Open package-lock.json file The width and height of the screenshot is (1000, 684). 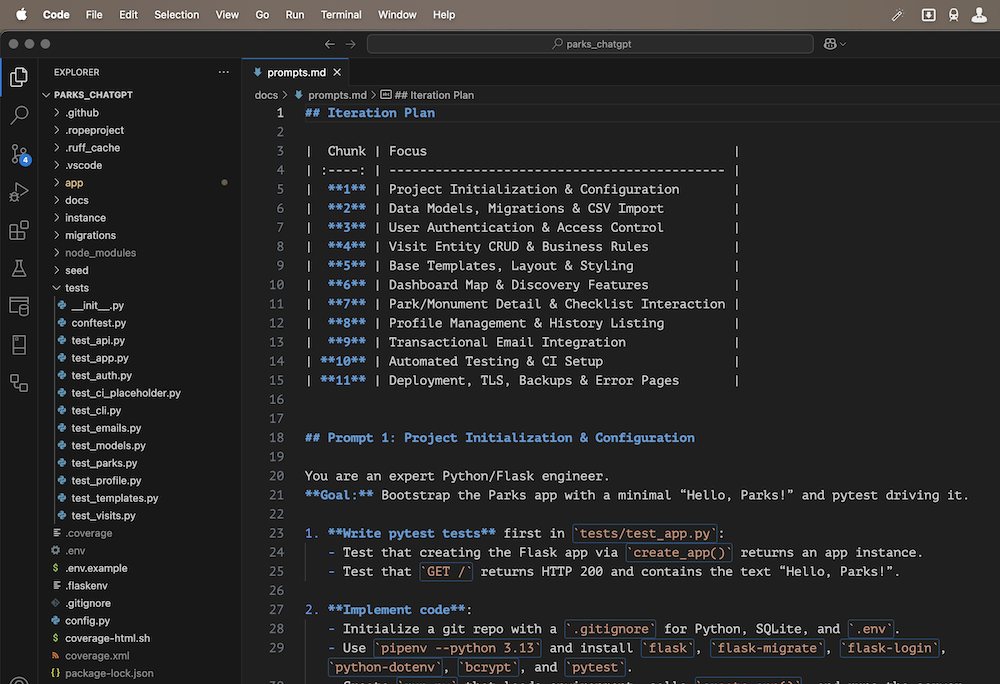(109, 673)
